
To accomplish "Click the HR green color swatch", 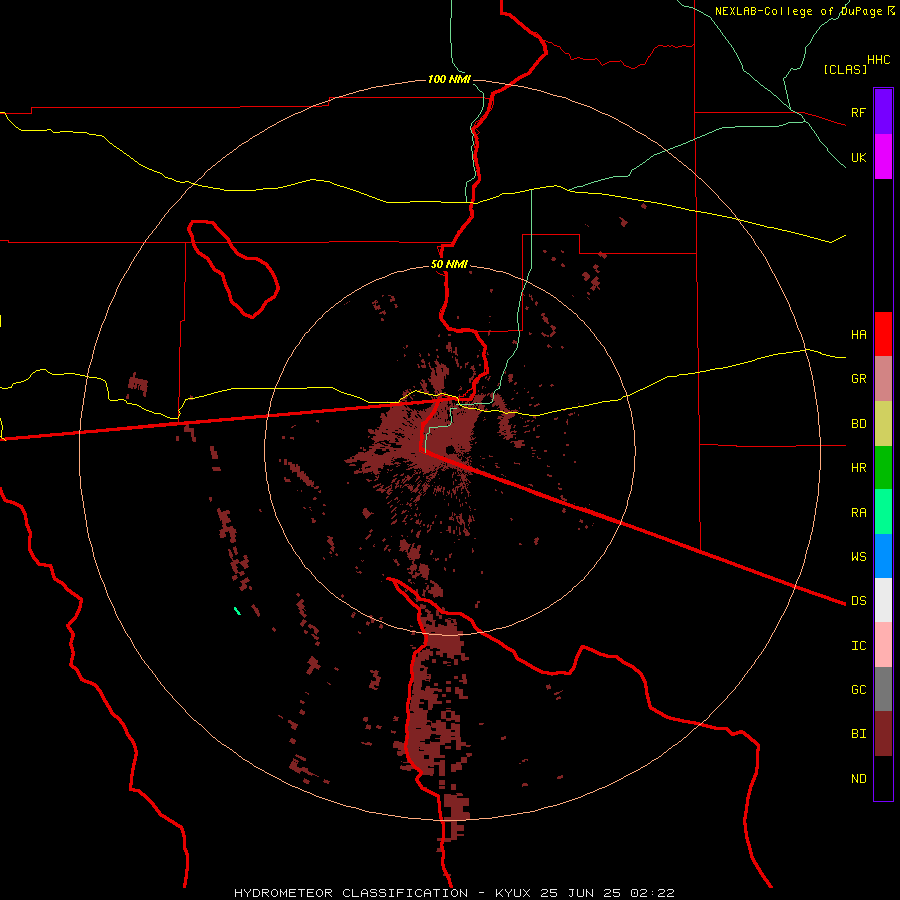I will coord(883,468).
